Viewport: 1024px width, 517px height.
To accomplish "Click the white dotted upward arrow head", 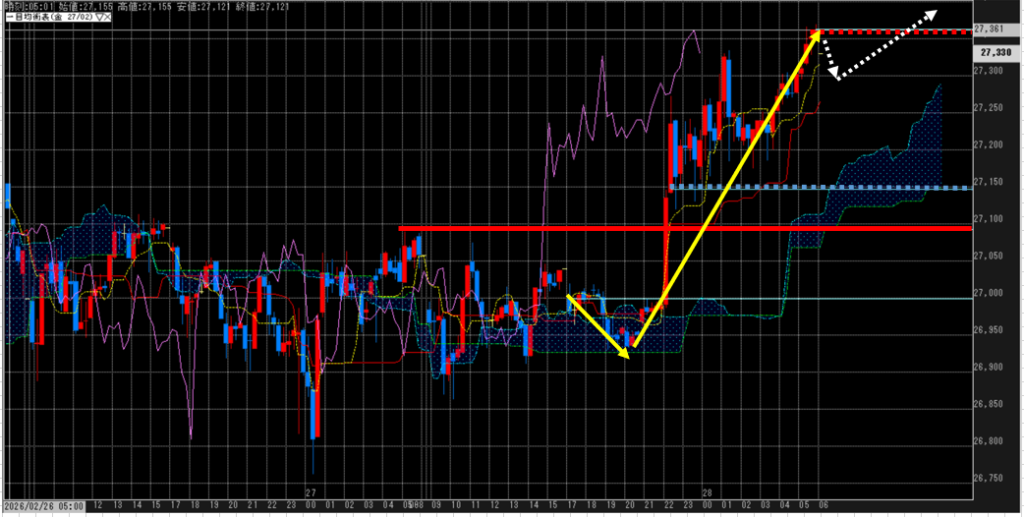I will (x=930, y=14).
